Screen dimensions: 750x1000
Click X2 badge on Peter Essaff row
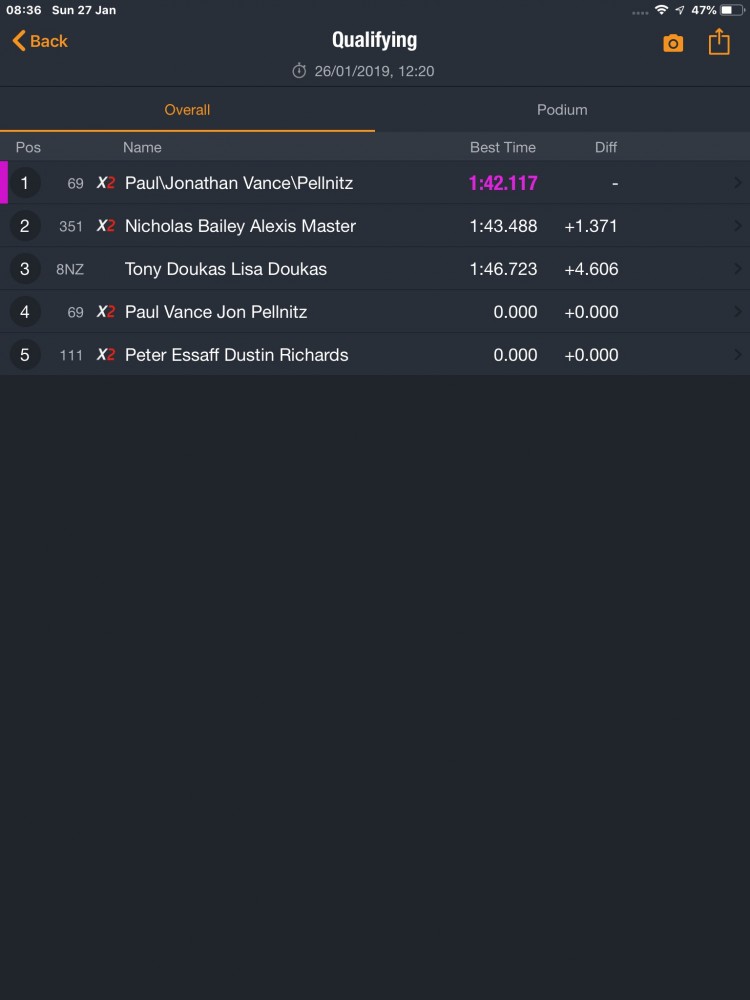point(106,355)
